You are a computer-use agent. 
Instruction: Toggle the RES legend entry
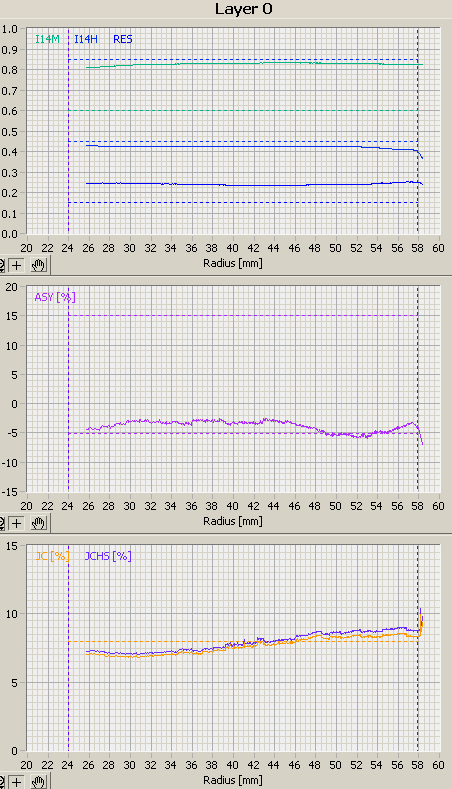123,39
